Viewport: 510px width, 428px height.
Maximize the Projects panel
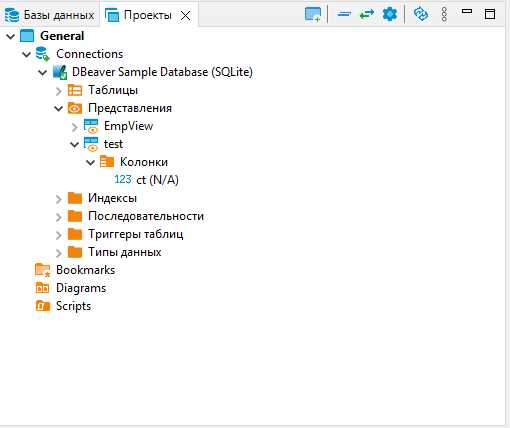490,14
